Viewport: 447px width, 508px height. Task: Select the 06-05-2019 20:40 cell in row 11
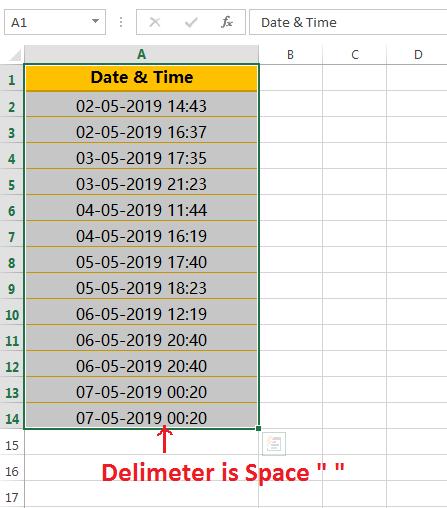(x=141, y=338)
